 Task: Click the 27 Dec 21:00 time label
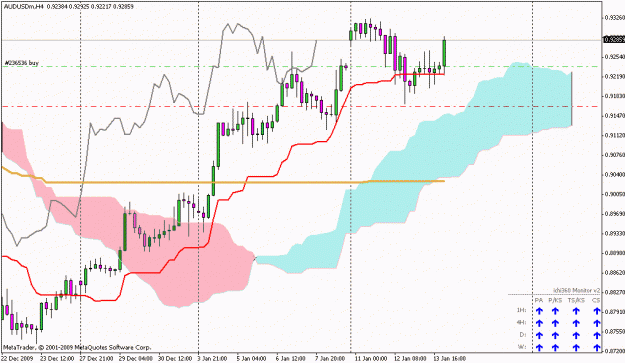(96, 359)
